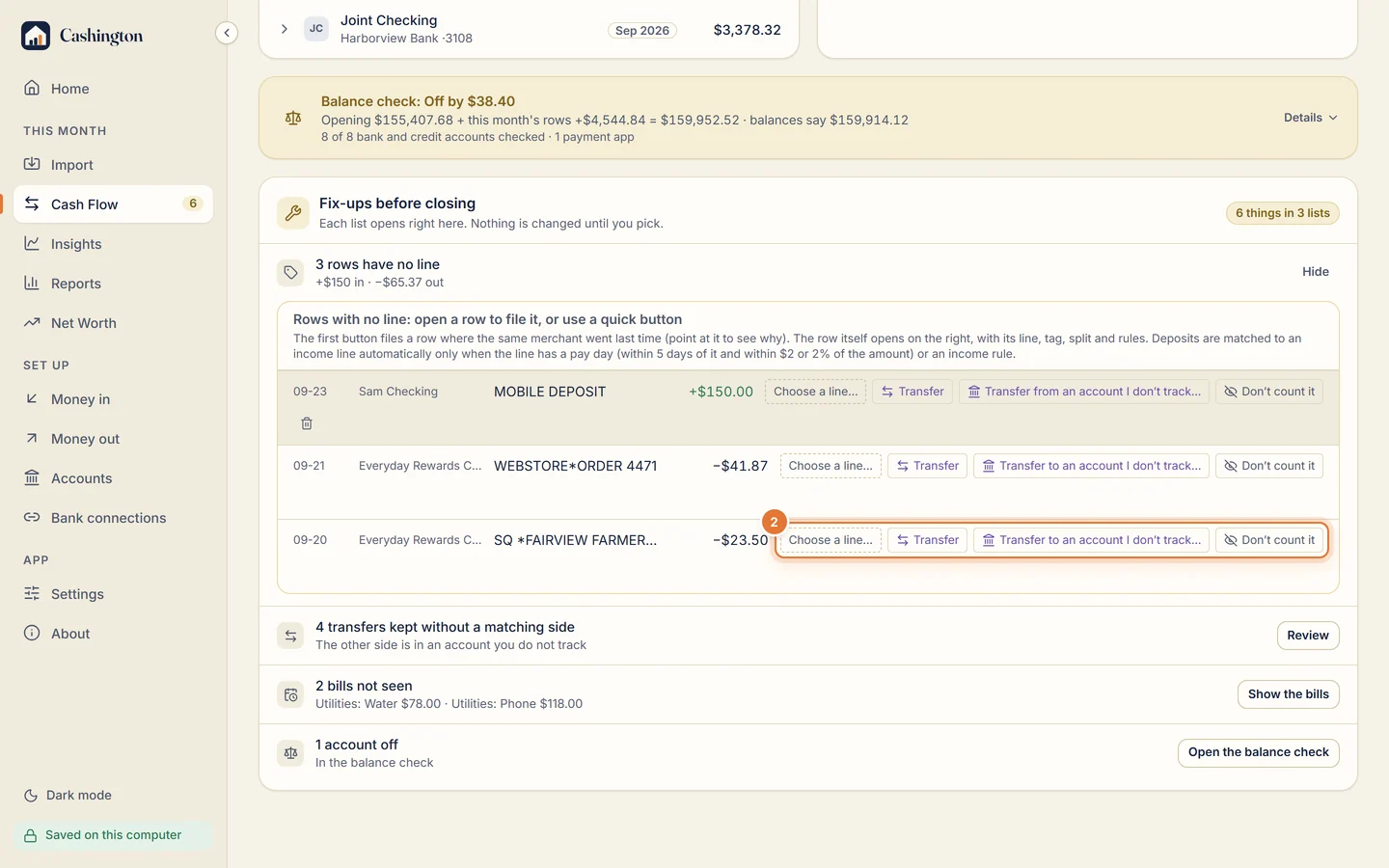Screen dimensions: 1389x868
Task: Click Transfer from an account I don't track
Action: pos(1084,392)
